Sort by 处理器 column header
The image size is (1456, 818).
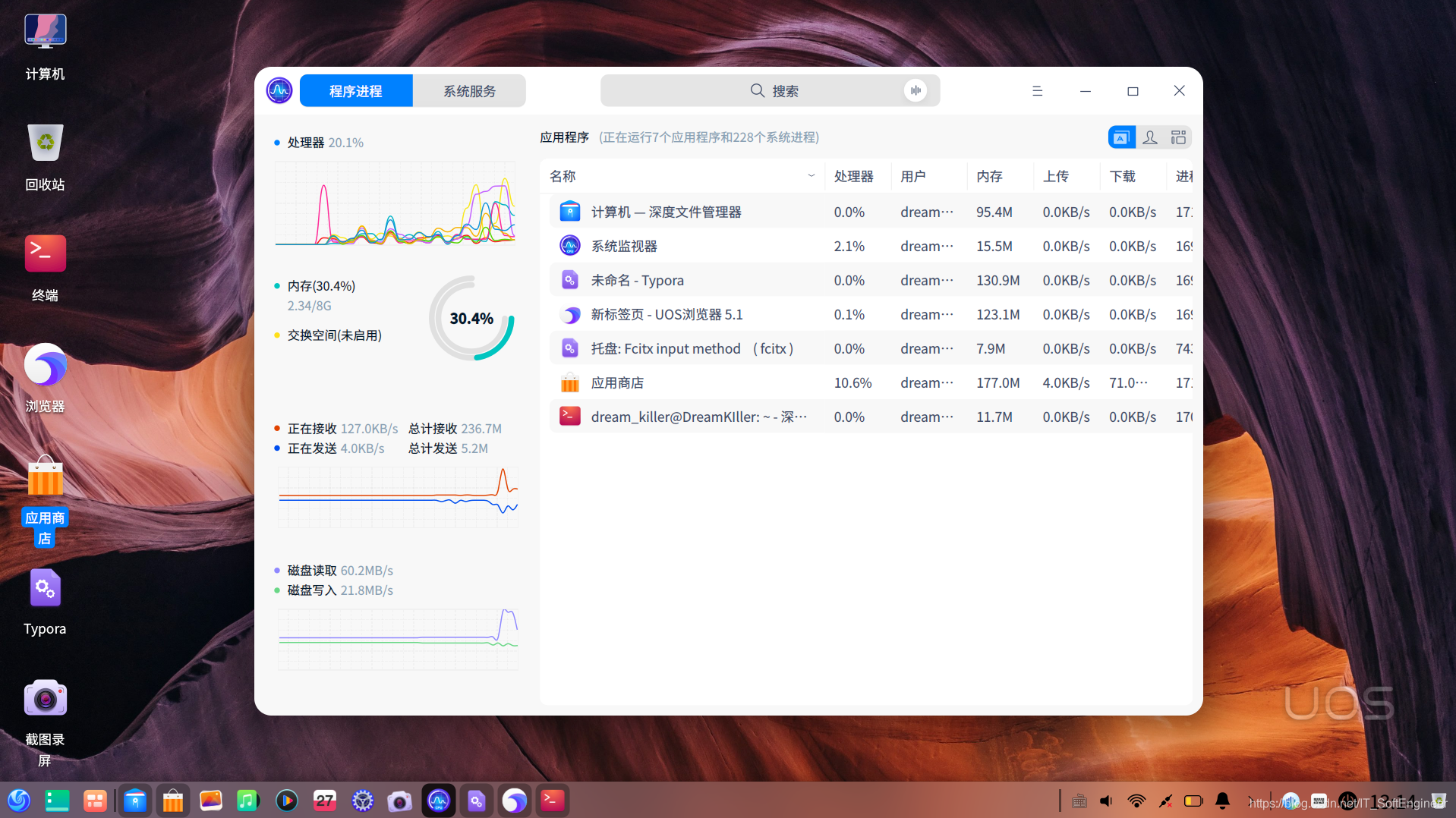point(858,176)
